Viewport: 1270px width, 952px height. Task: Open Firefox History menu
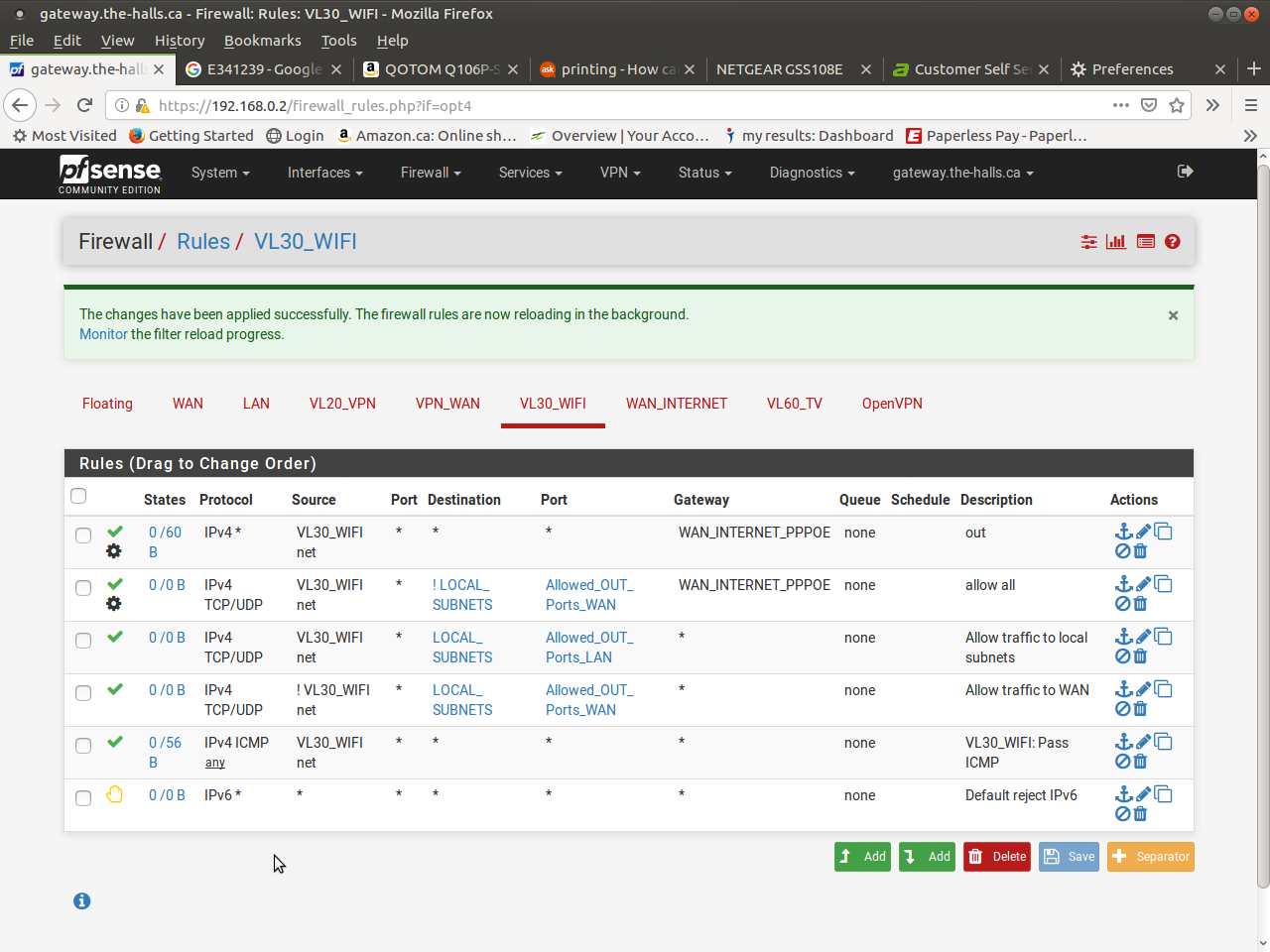click(x=180, y=41)
